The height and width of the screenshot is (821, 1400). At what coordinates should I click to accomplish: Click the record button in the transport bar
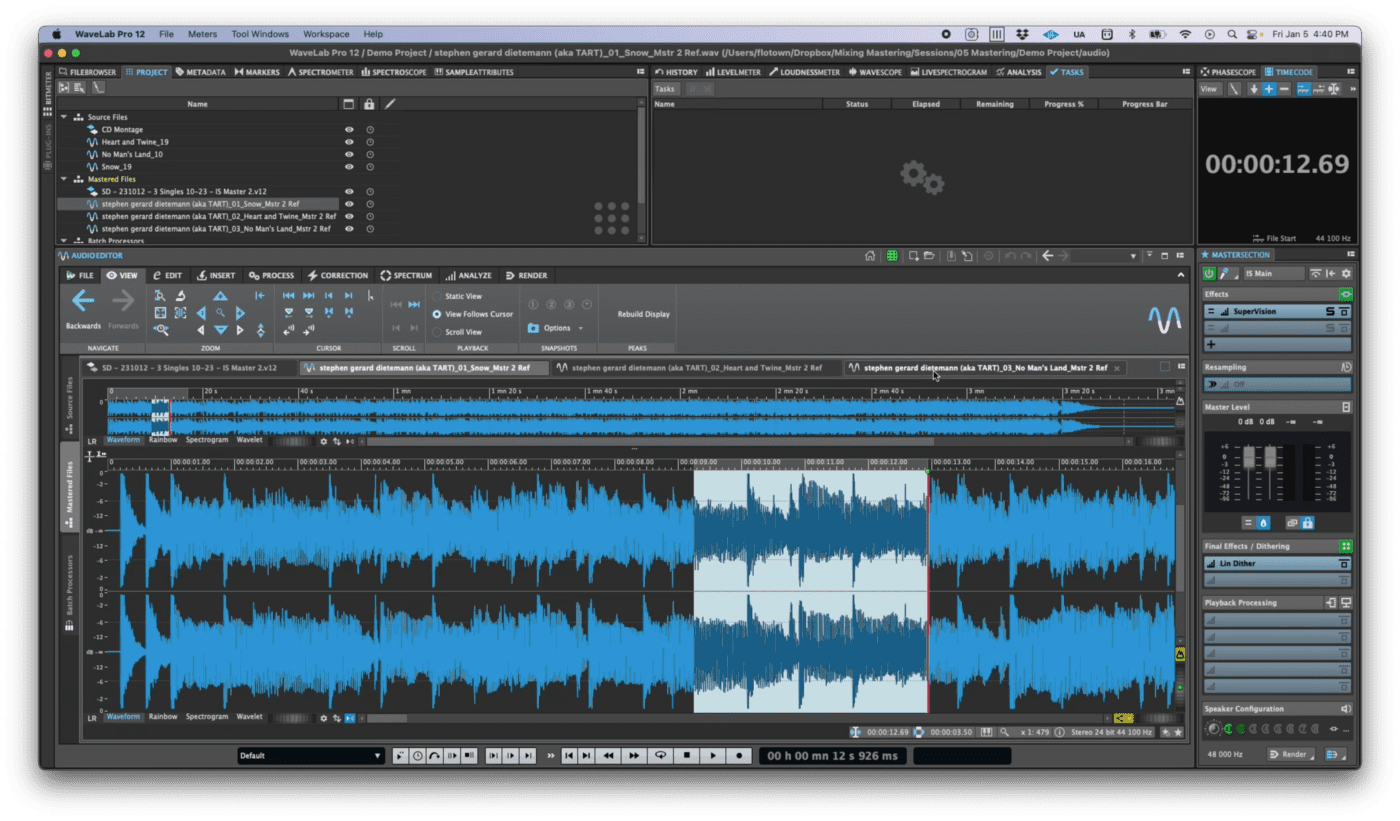[x=739, y=756]
